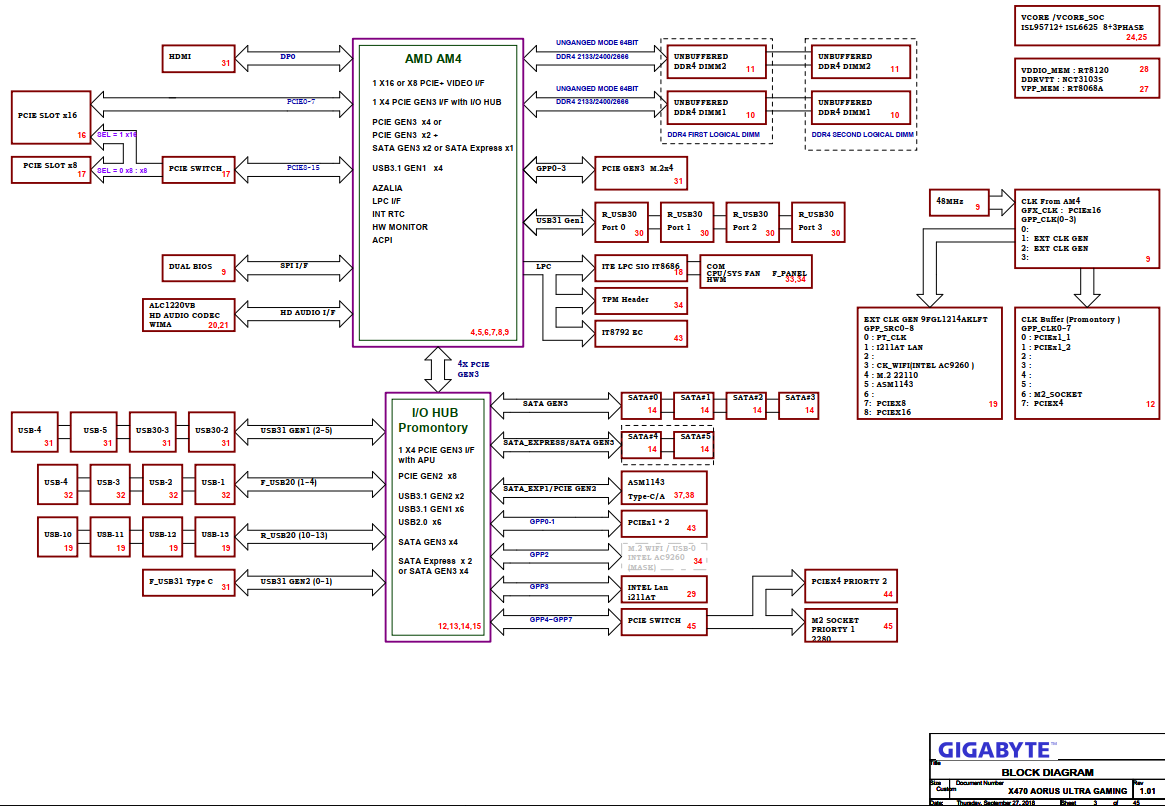Select the SATA#0 block
The image size is (1165, 806).
[642, 406]
